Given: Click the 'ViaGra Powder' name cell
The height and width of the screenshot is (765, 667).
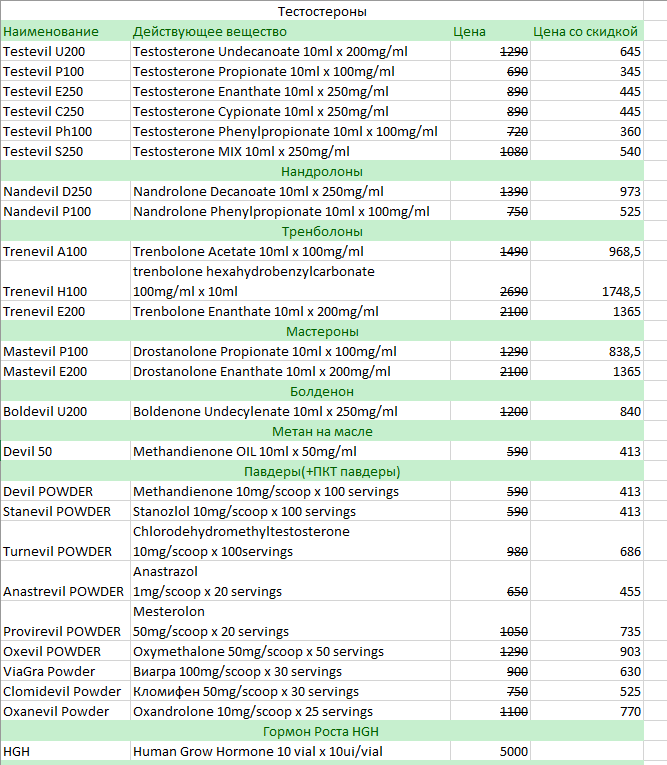Looking at the screenshot, I should pyautogui.click(x=49, y=671).
